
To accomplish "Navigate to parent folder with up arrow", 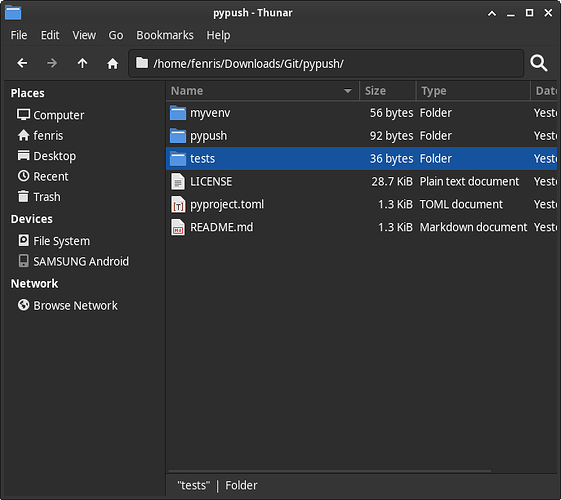I will coord(82,63).
